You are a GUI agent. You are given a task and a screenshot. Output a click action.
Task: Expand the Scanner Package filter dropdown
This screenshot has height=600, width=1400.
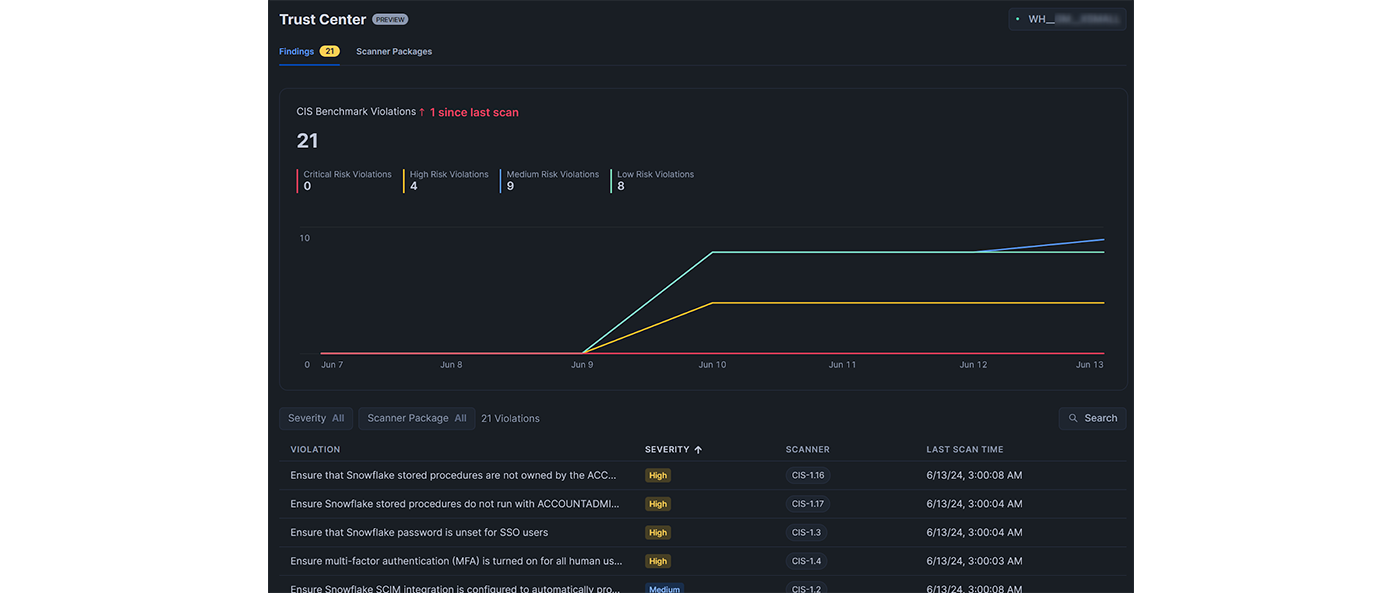tap(417, 418)
